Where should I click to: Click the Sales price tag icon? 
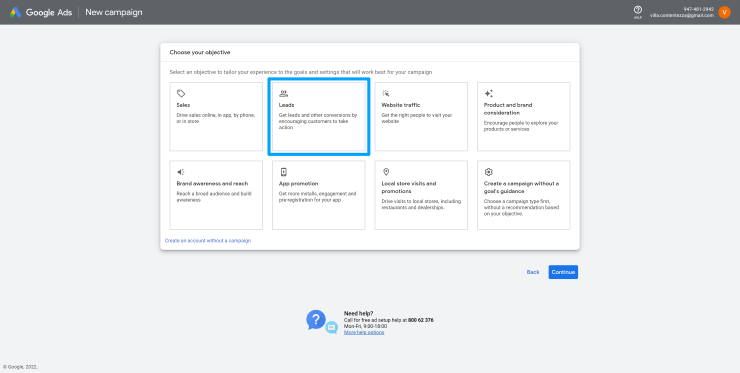pyautogui.click(x=181, y=93)
